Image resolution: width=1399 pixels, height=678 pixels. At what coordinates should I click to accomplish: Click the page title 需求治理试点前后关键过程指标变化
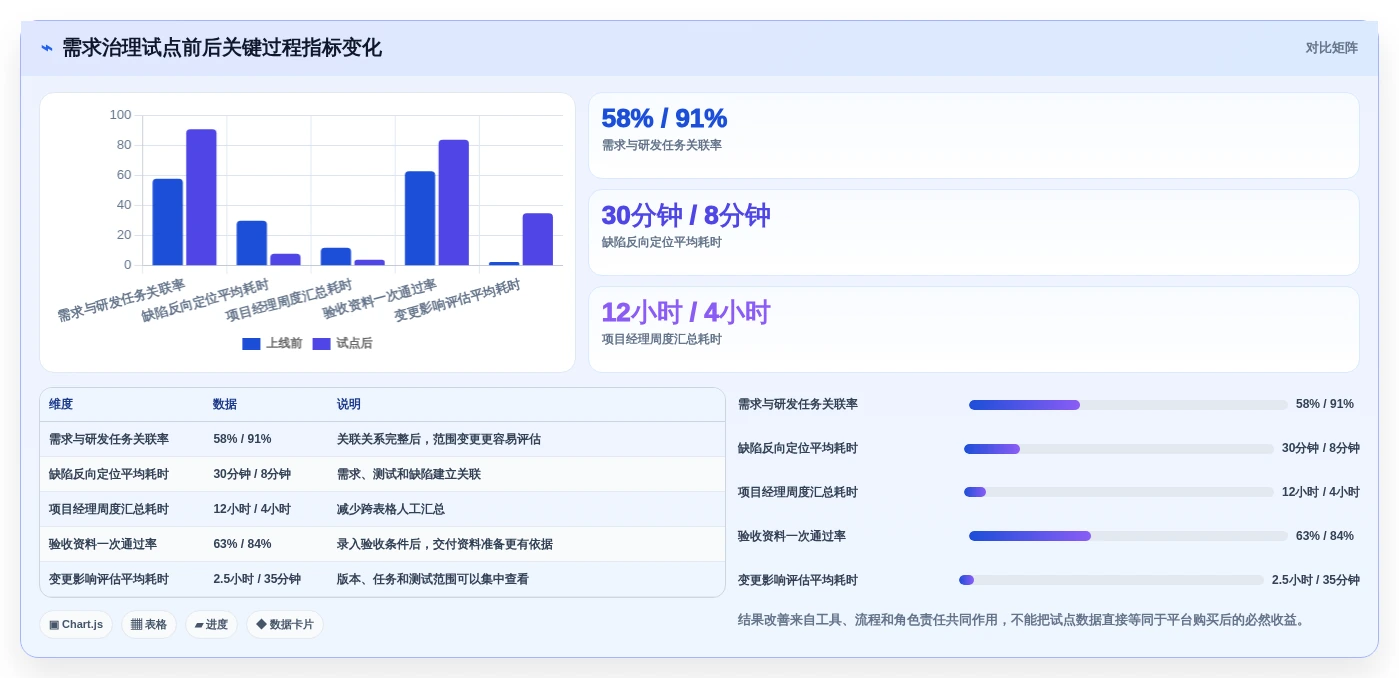tap(222, 48)
